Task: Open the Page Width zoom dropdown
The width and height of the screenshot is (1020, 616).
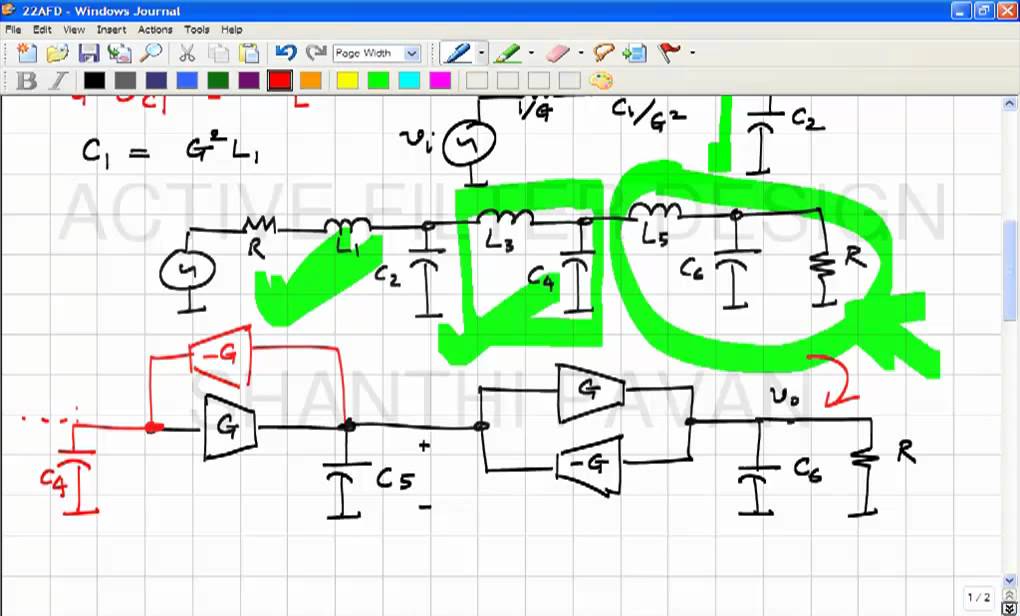Action: click(x=412, y=53)
